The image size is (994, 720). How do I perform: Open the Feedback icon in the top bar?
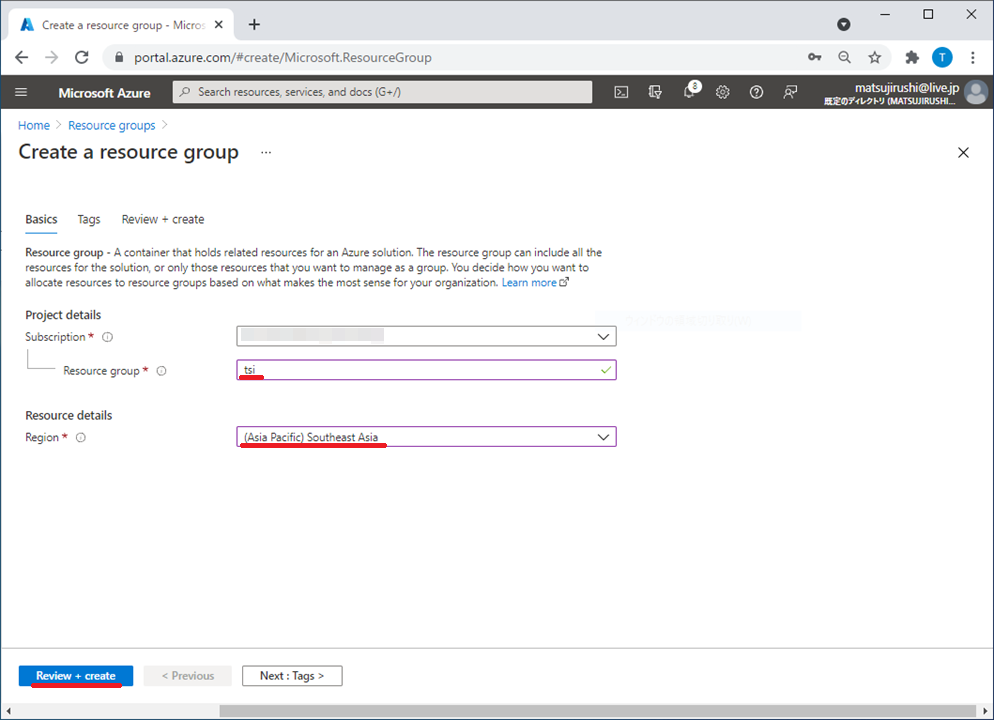[x=790, y=92]
